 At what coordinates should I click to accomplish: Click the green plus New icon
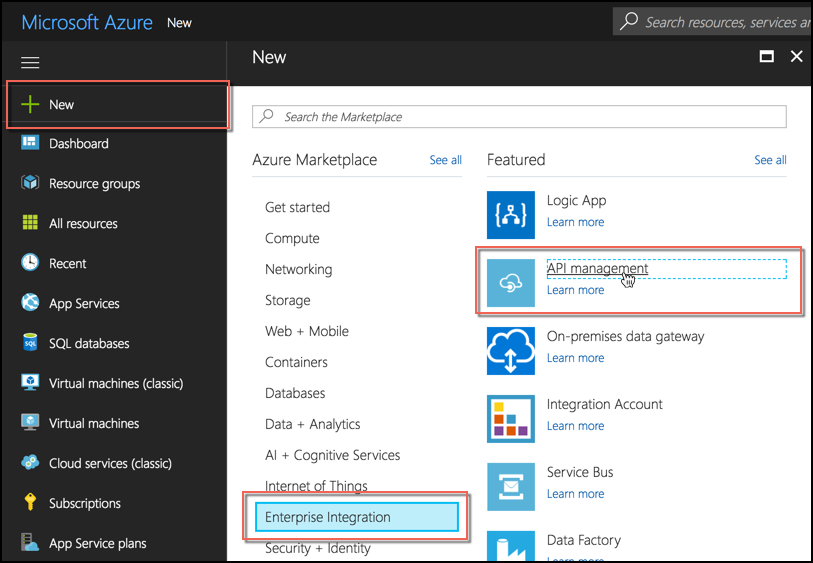30,104
